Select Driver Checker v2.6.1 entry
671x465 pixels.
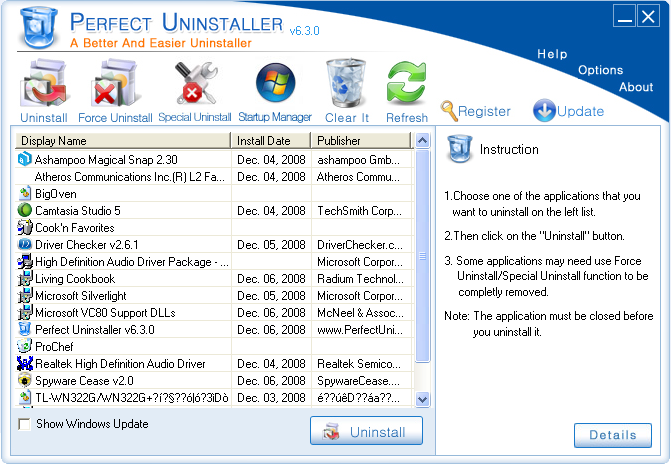[86, 245]
